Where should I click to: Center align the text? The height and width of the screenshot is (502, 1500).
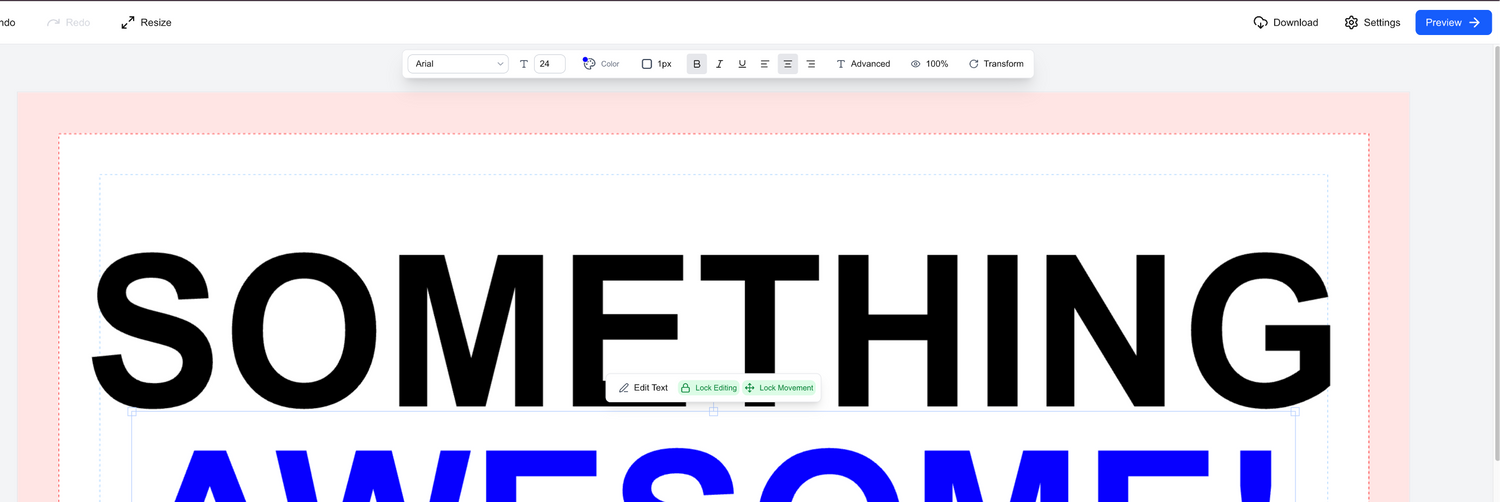(x=788, y=64)
